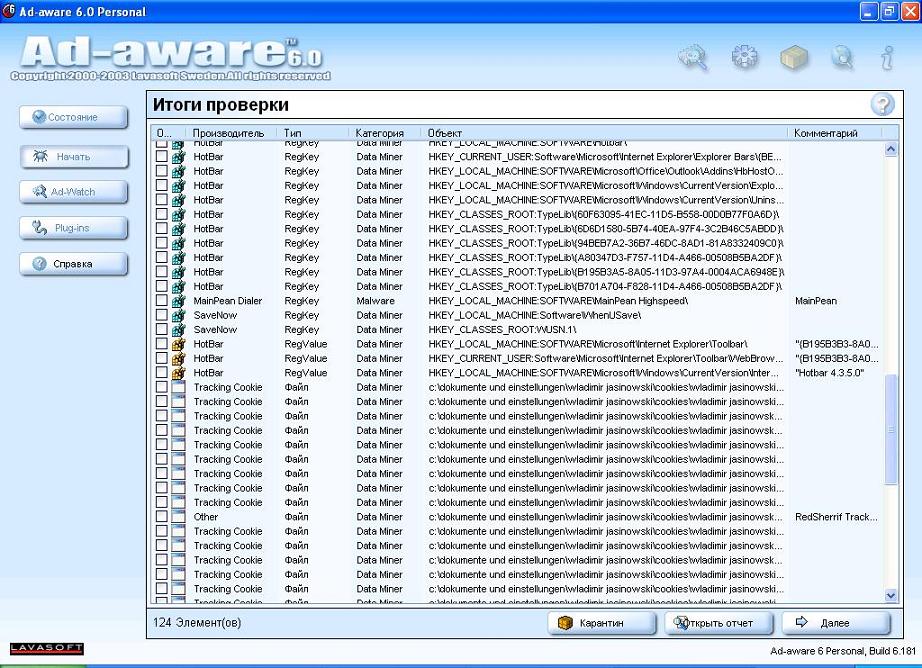Screen dimensions: 922x668
Task: Click the registry key icon of MainPean Dialer row
Action: (x=178, y=301)
